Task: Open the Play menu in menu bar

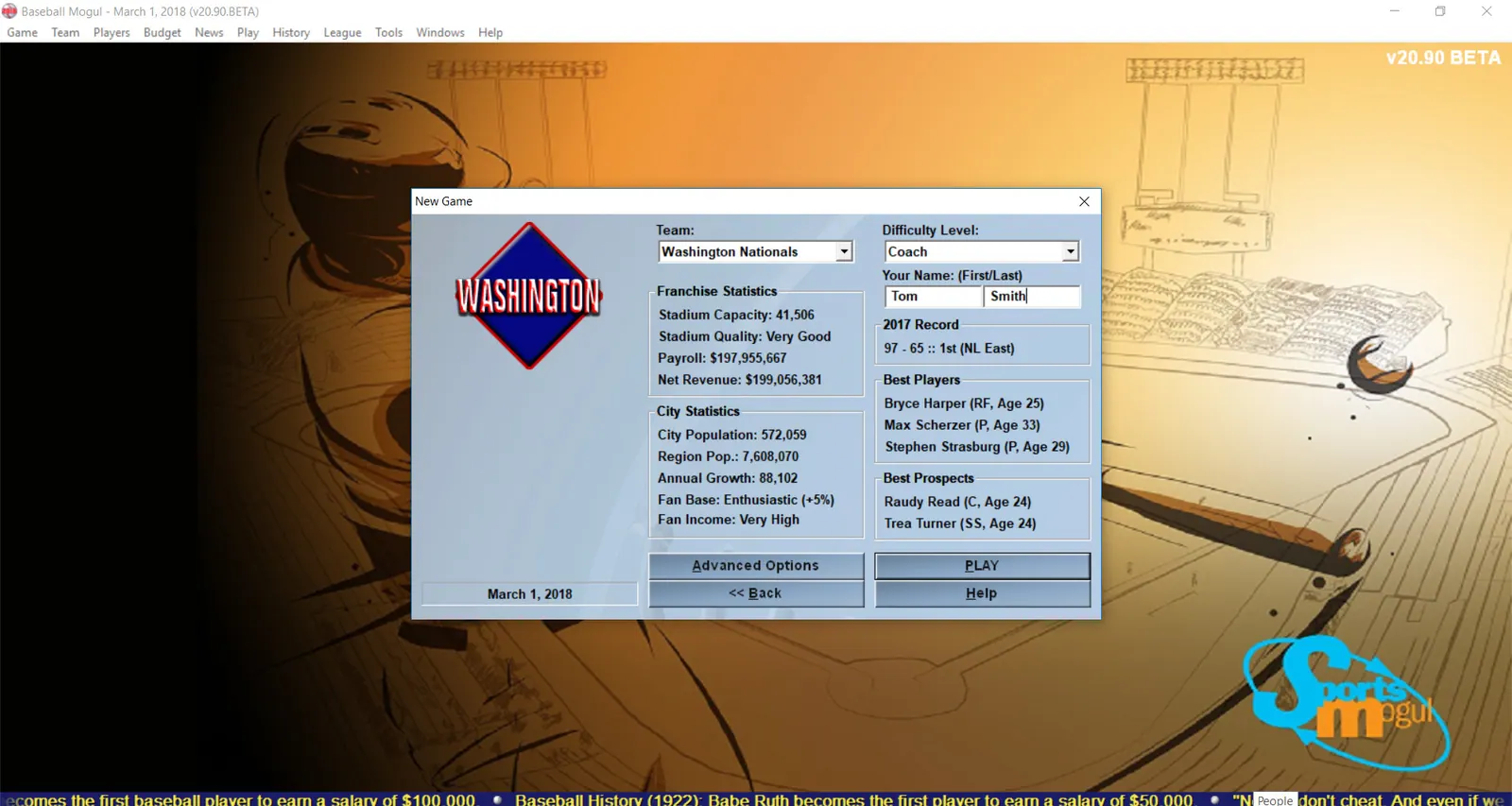Action: point(248,32)
